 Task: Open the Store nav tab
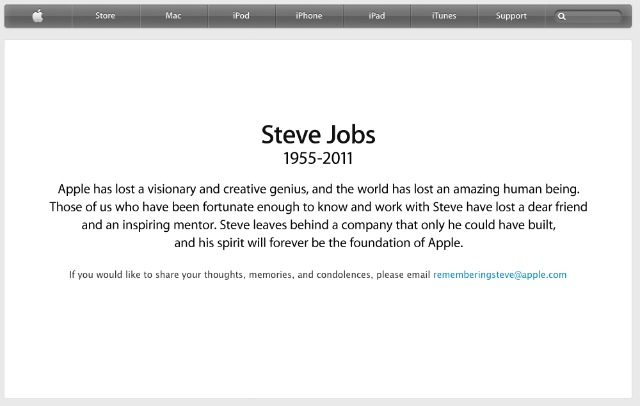(x=105, y=16)
